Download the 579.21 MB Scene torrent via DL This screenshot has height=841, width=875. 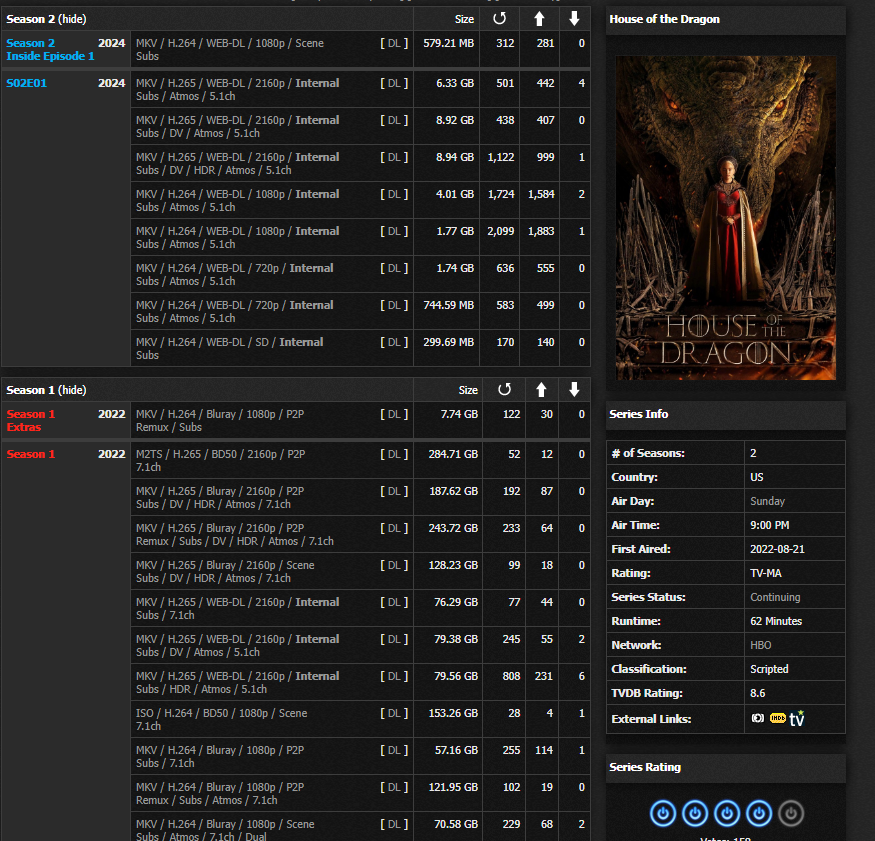394,43
